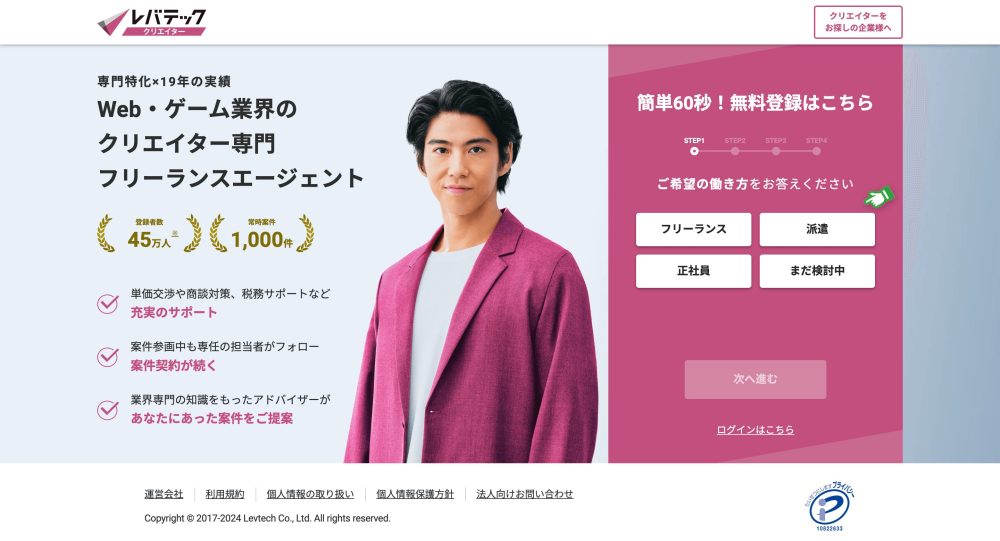This screenshot has height=541, width=1000.
Task: Click the 1,000件 laurel badge
Action: coord(261,233)
